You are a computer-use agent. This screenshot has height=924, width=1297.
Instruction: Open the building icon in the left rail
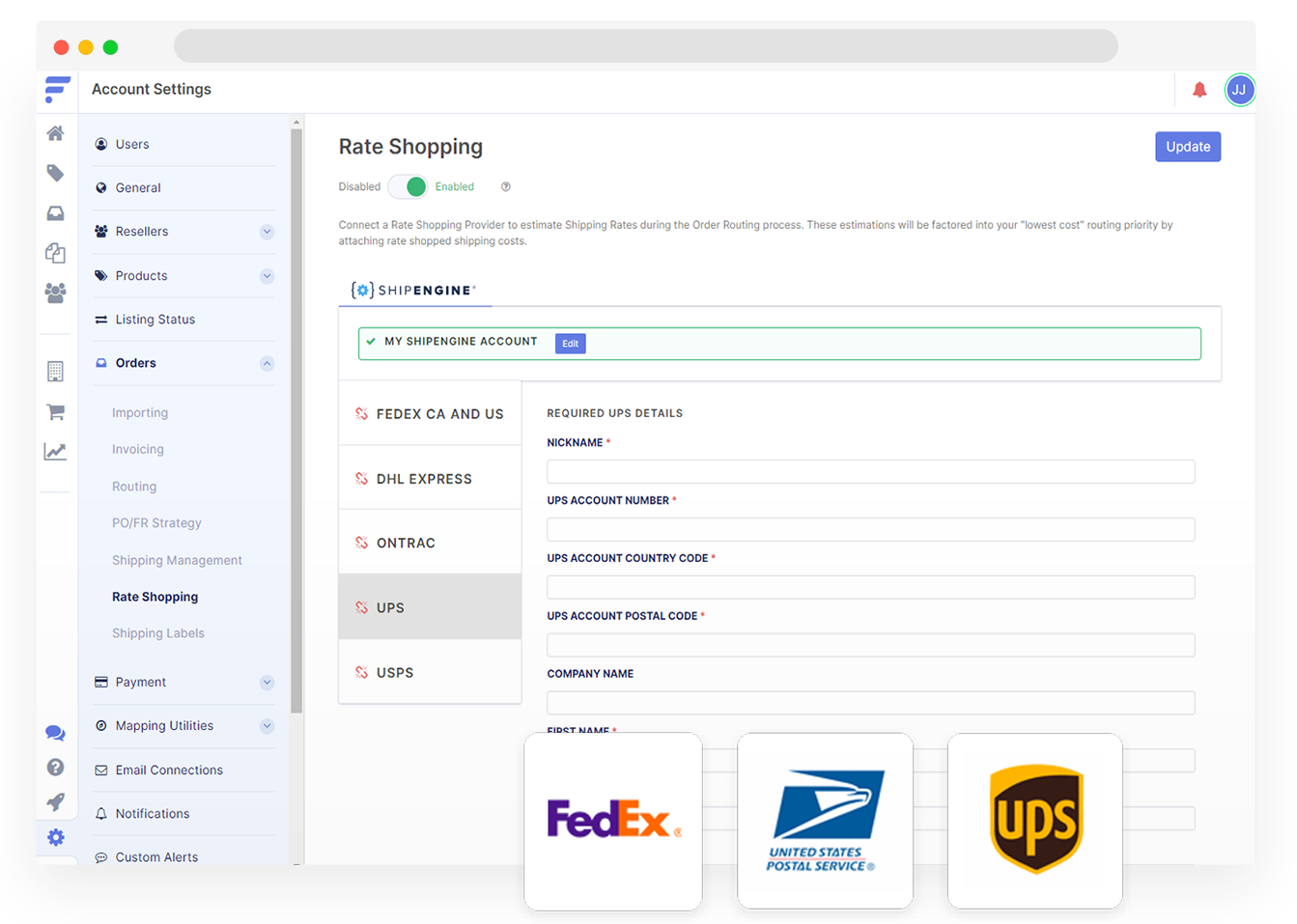(56, 371)
